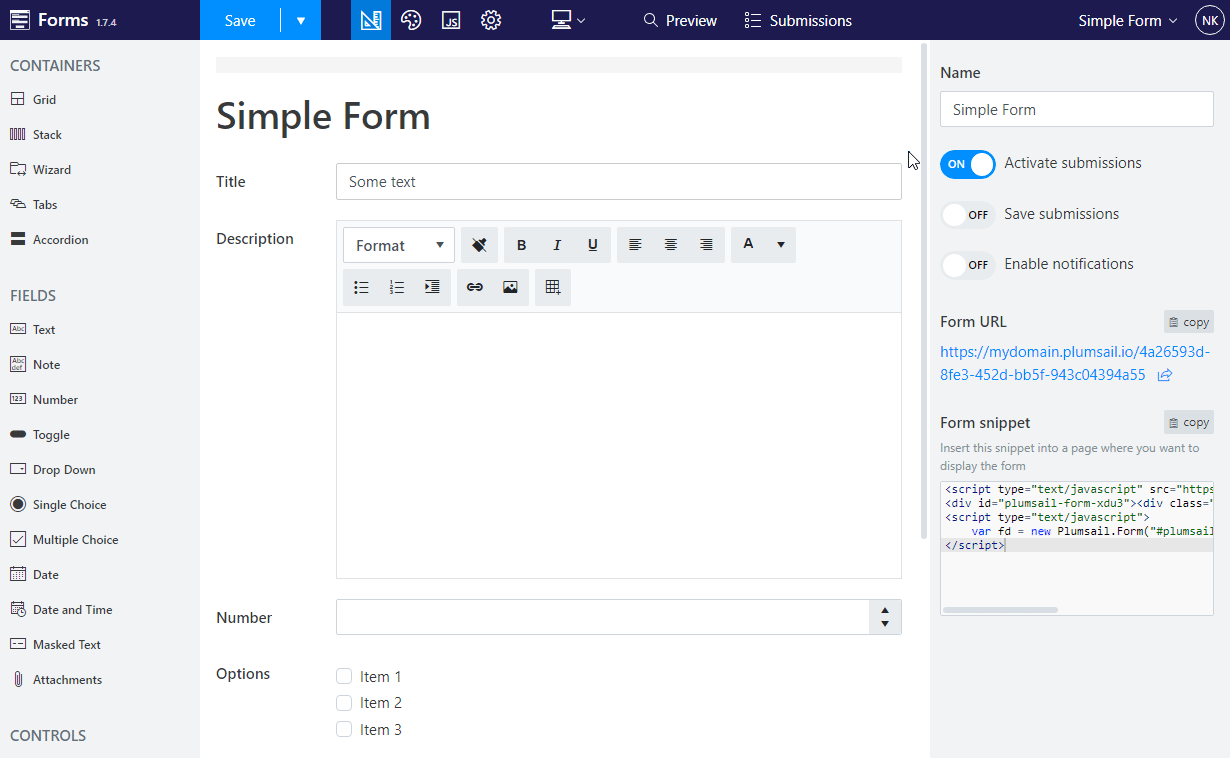Open the font color dropdown arrow
The height and width of the screenshot is (758, 1230).
(x=781, y=245)
